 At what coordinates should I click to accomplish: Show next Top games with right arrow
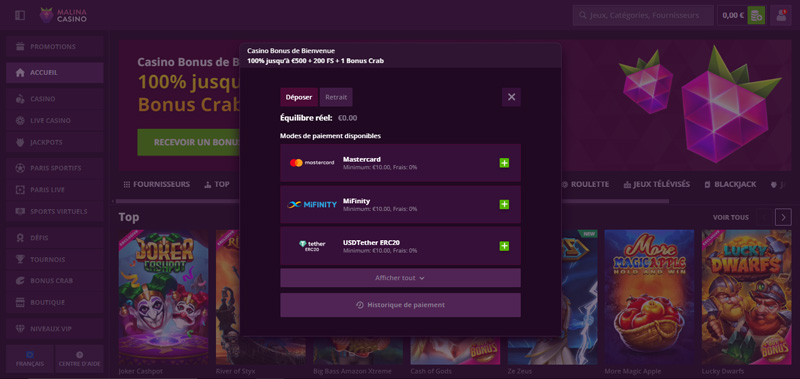point(783,217)
